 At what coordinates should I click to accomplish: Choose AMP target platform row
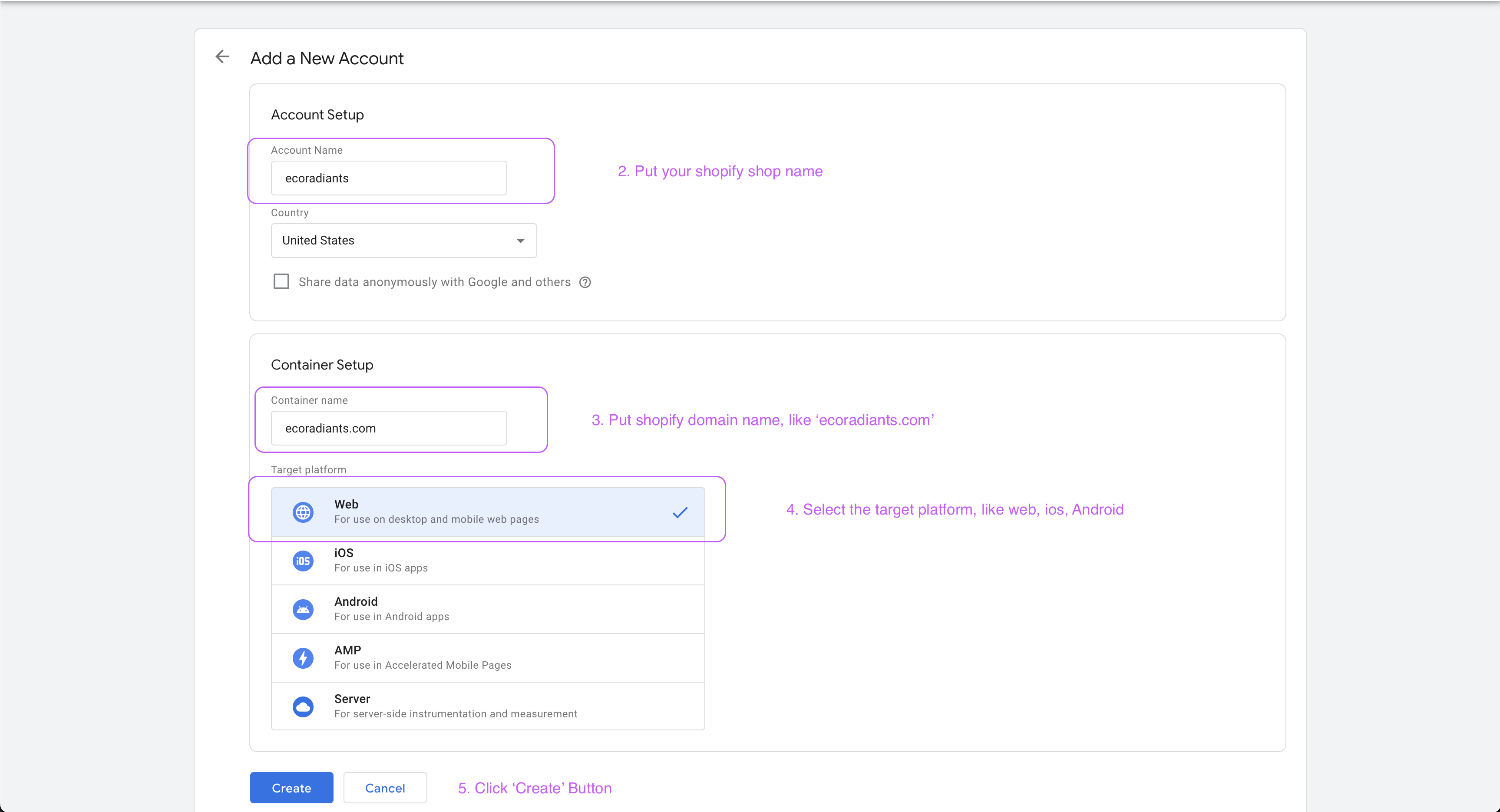[488, 658]
